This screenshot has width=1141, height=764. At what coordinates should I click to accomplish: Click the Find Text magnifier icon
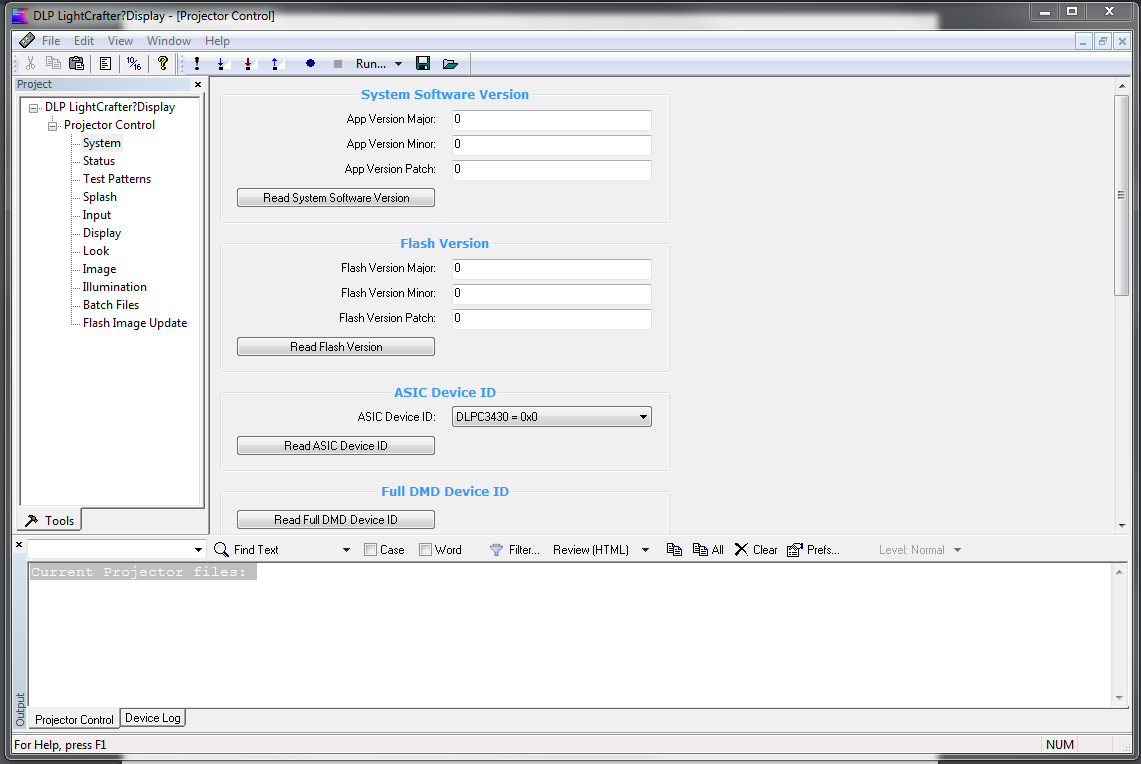(221, 549)
